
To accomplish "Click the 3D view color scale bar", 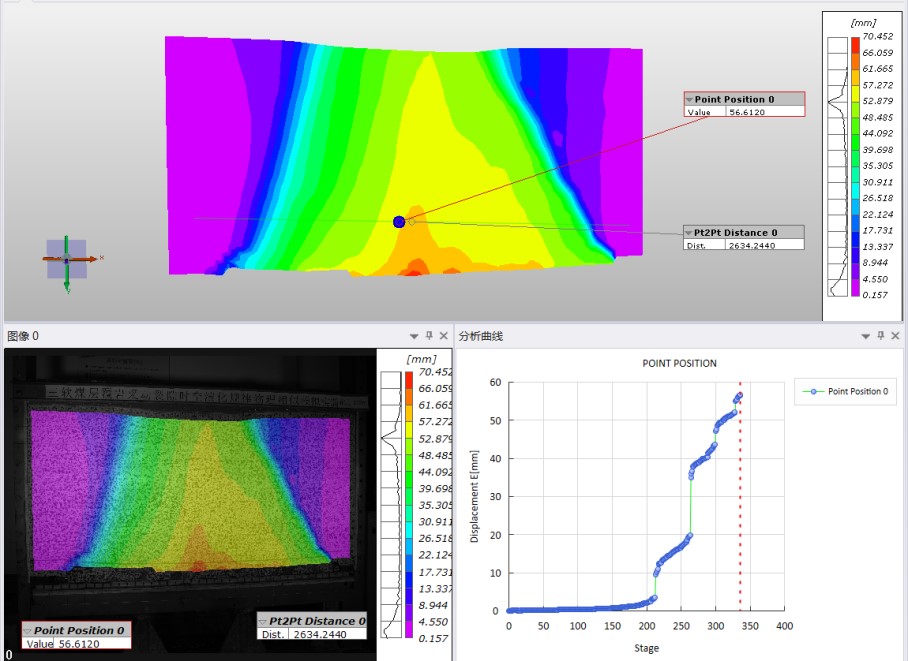I will coord(855,165).
